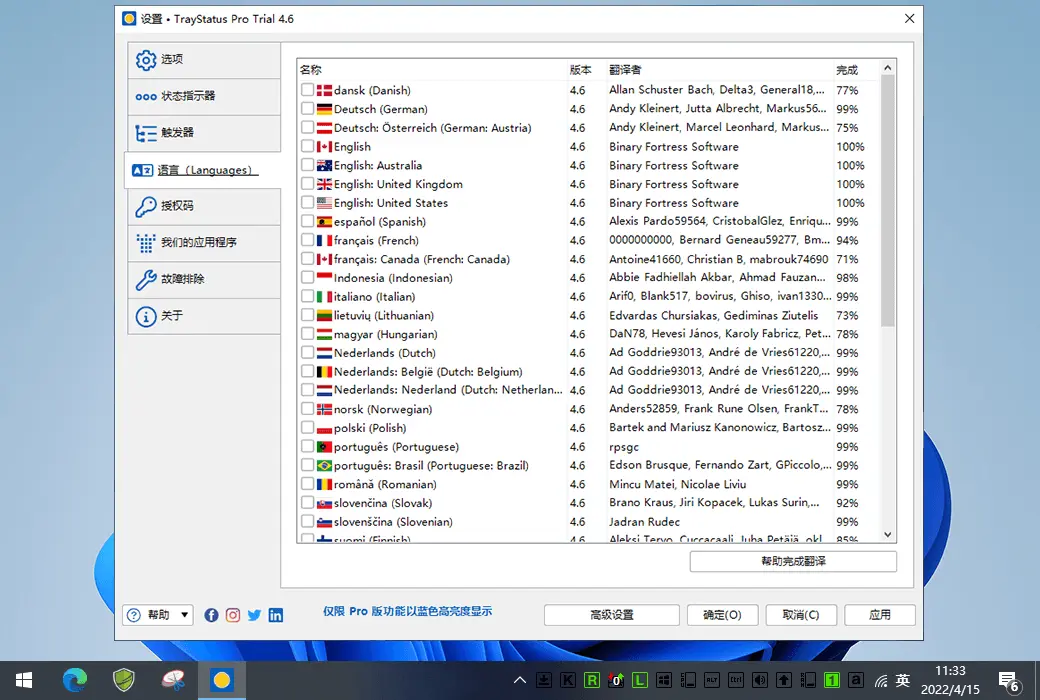The width and height of the screenshot is (1040, 700).
Task: Click the Num Lock 1 tray icon
Action: pos(832,680)
